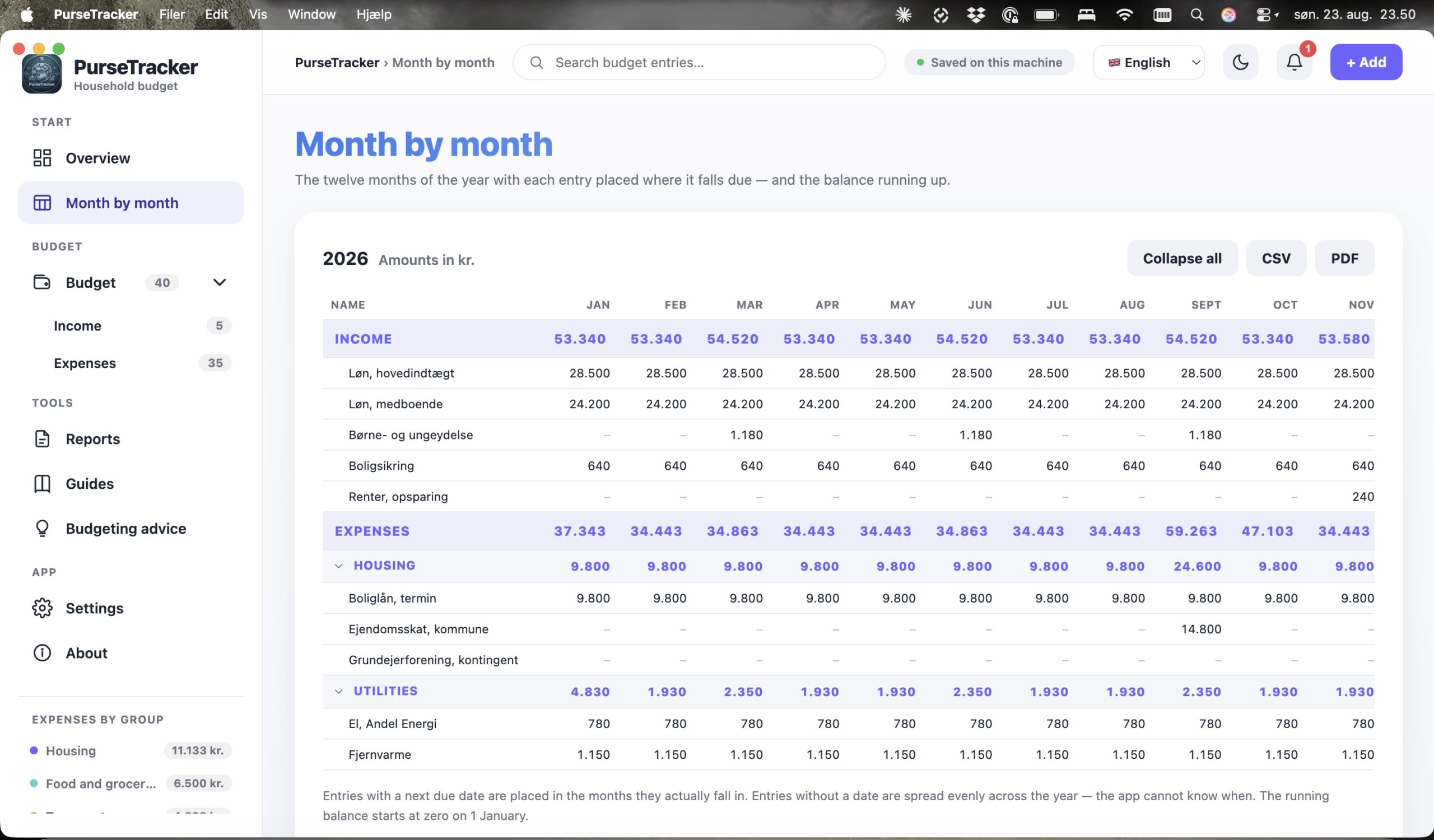The height and width of the screenshot is (840, 1434).
Task: Select the Grundejerforening, kontingent row name
Action: tap(433, 660)
